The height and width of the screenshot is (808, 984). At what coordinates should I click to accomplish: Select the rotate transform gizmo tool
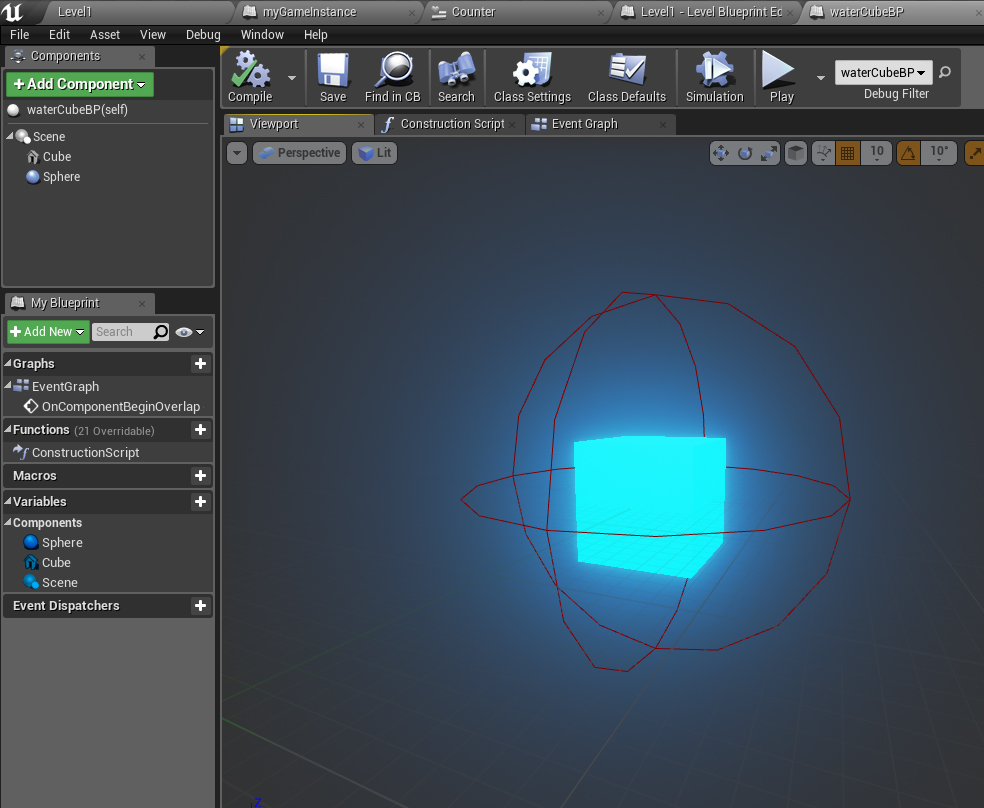tap(745, 153)
